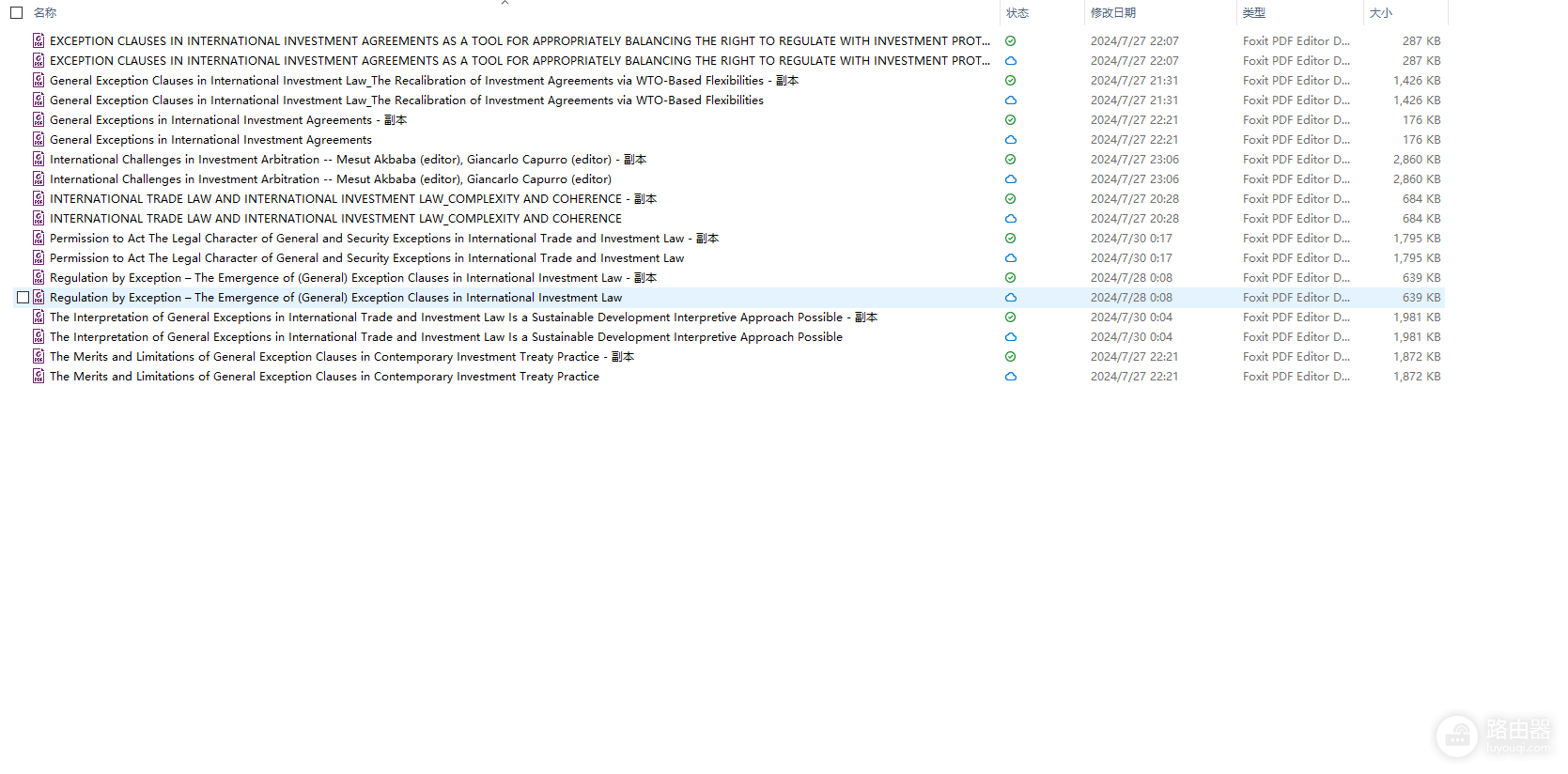Click PDF icon of International Challenges 副本 file
This screenshot has height=774, width=1568.
pyautogui.click(x=39, y=159)
